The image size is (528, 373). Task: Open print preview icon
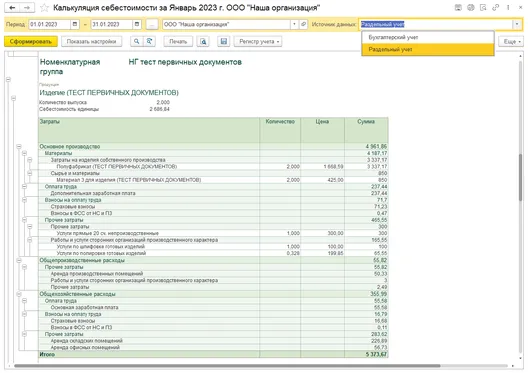pyautogui.click(x=203, y=41)
